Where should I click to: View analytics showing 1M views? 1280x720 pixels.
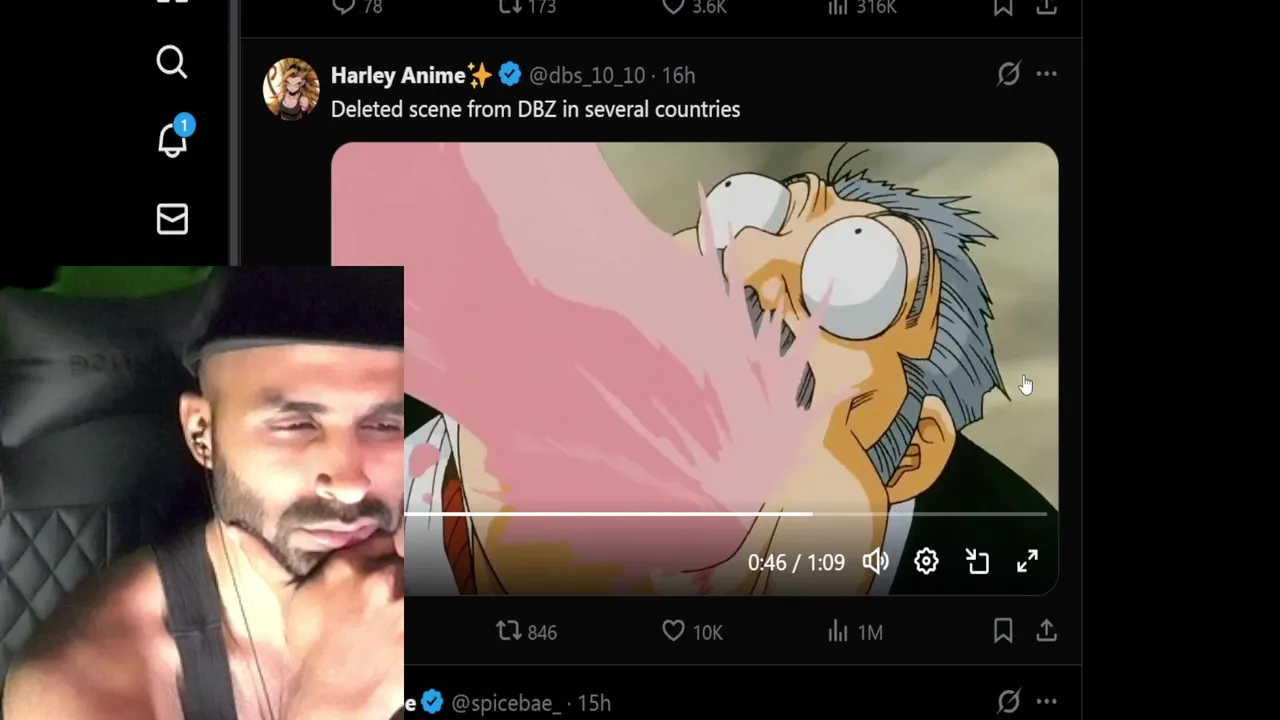(x=855, y=632)
